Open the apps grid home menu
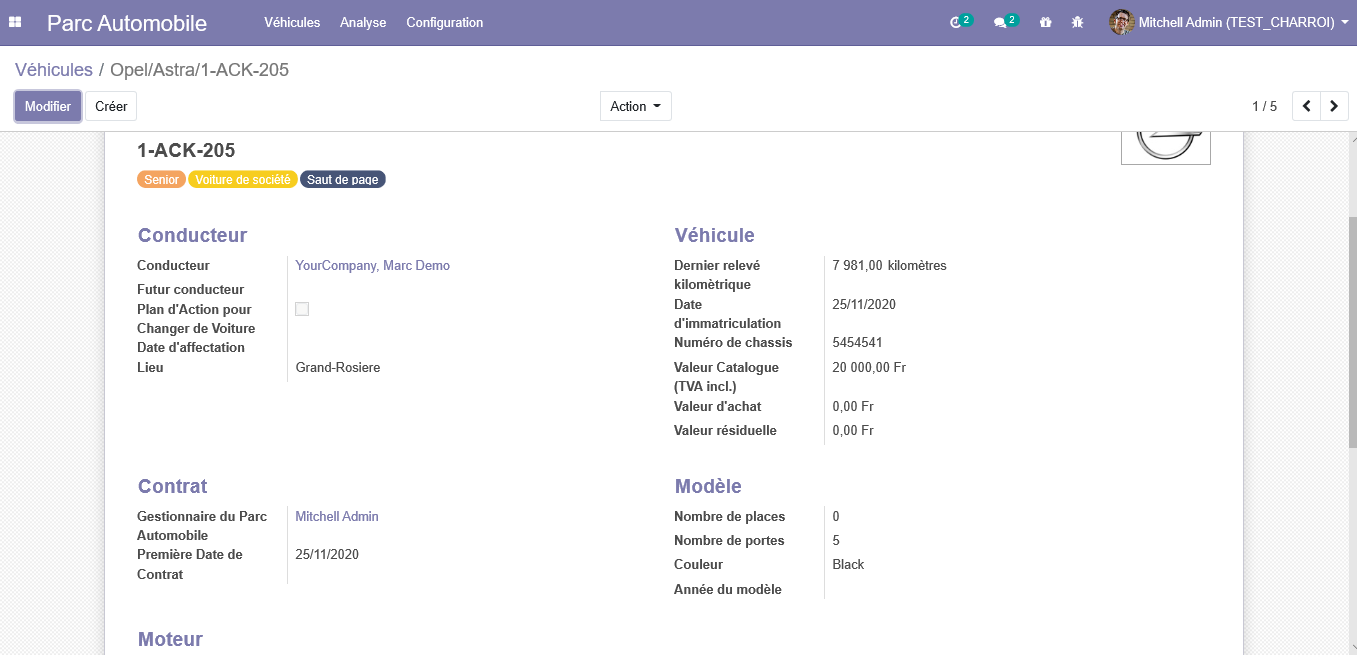 coord(15,22)
